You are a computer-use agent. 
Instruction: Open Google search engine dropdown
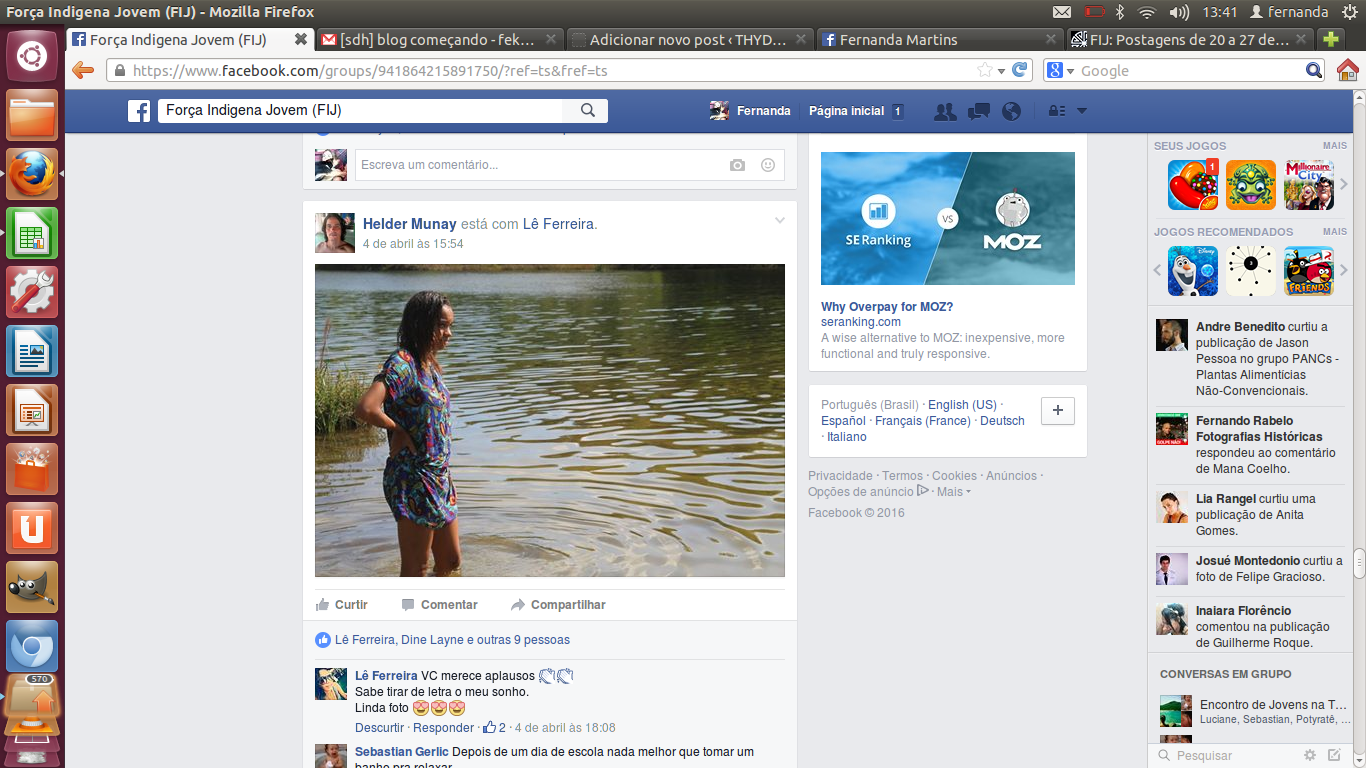pyautogui.click(x=1059, y=71)
